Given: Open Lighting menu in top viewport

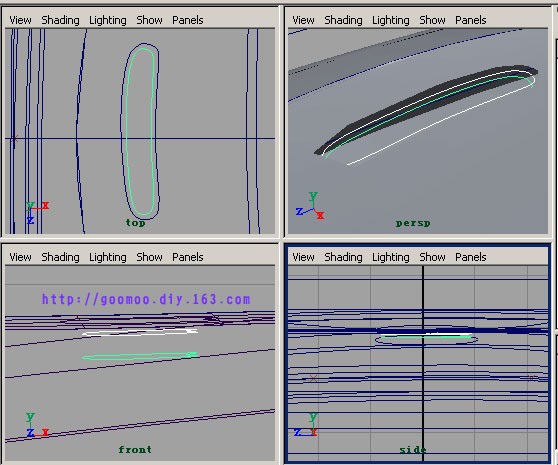Looking at the screenshot, I should (107, 20).
